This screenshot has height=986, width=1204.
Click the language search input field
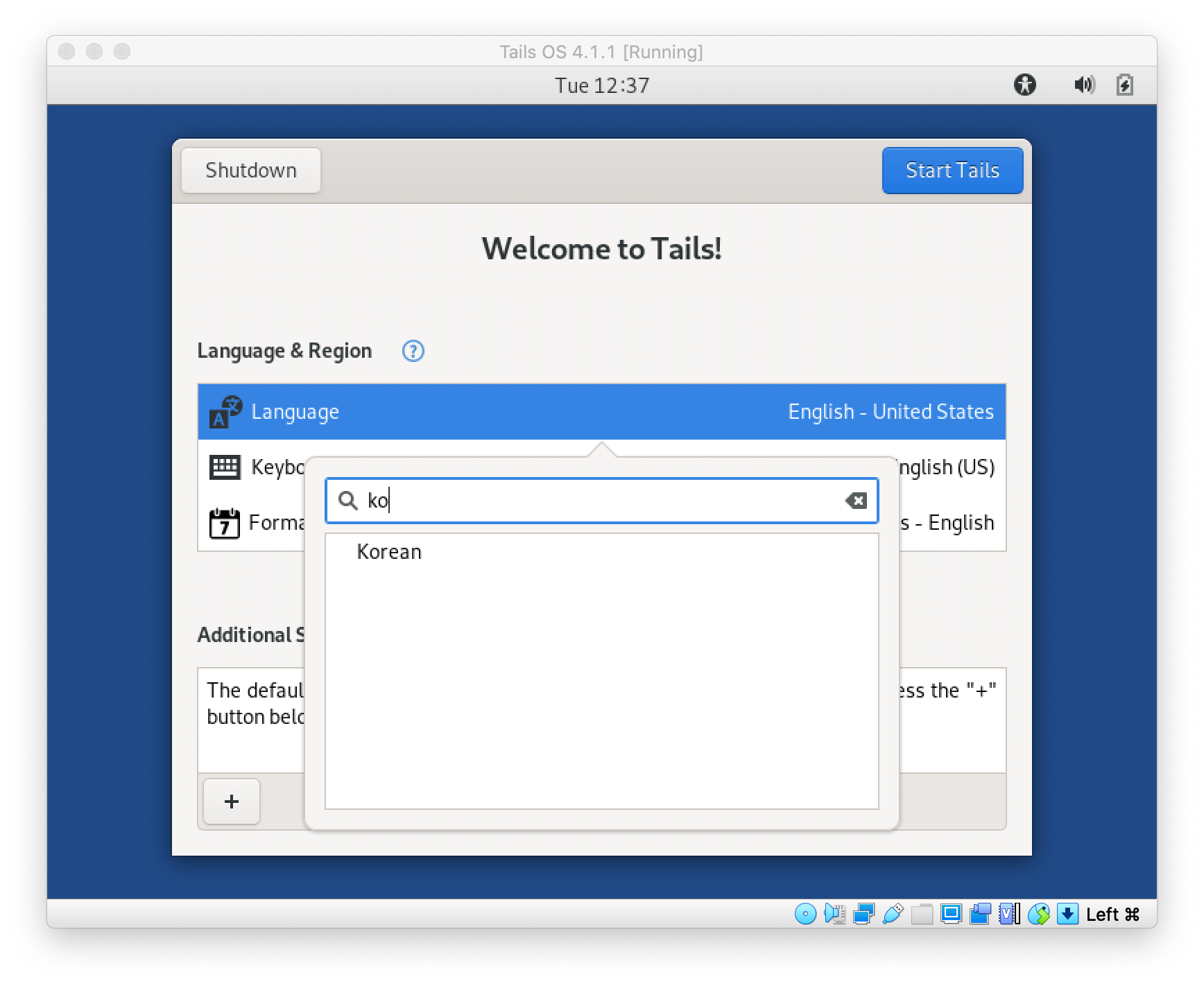coord(601,500)
